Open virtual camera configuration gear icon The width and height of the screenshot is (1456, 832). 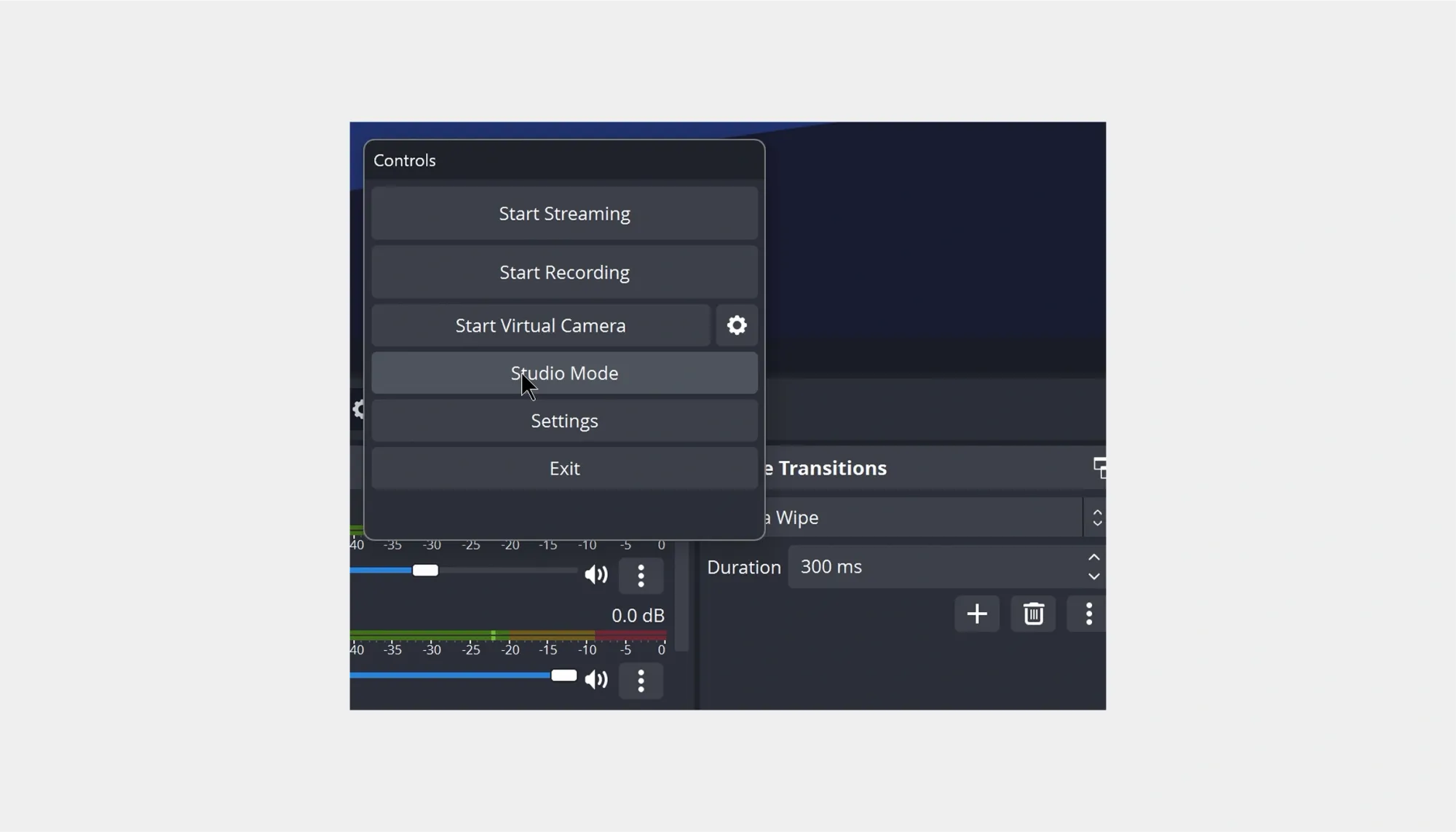[x=736, y=325]
